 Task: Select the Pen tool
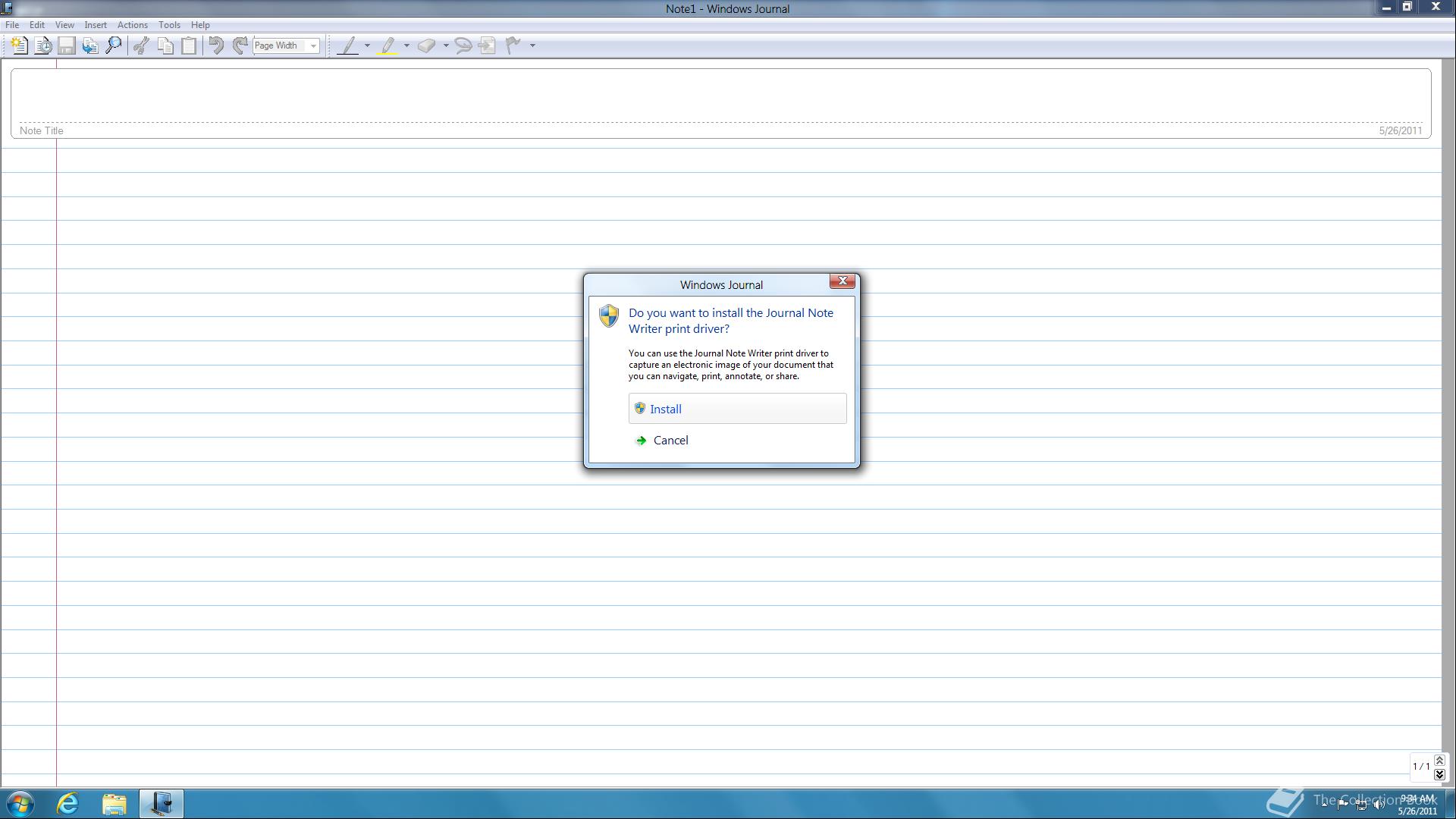tap(348, 45)
